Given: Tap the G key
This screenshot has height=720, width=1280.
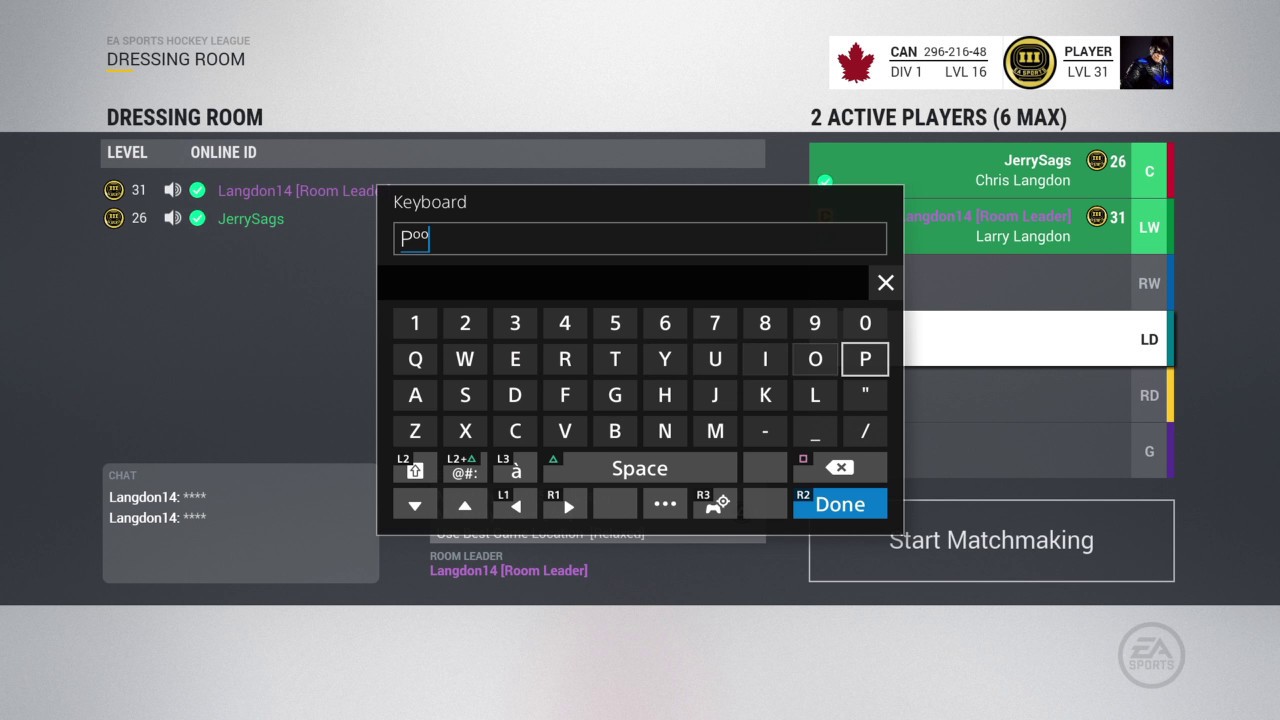Looking at the screenshot, I should pos(615,395).
